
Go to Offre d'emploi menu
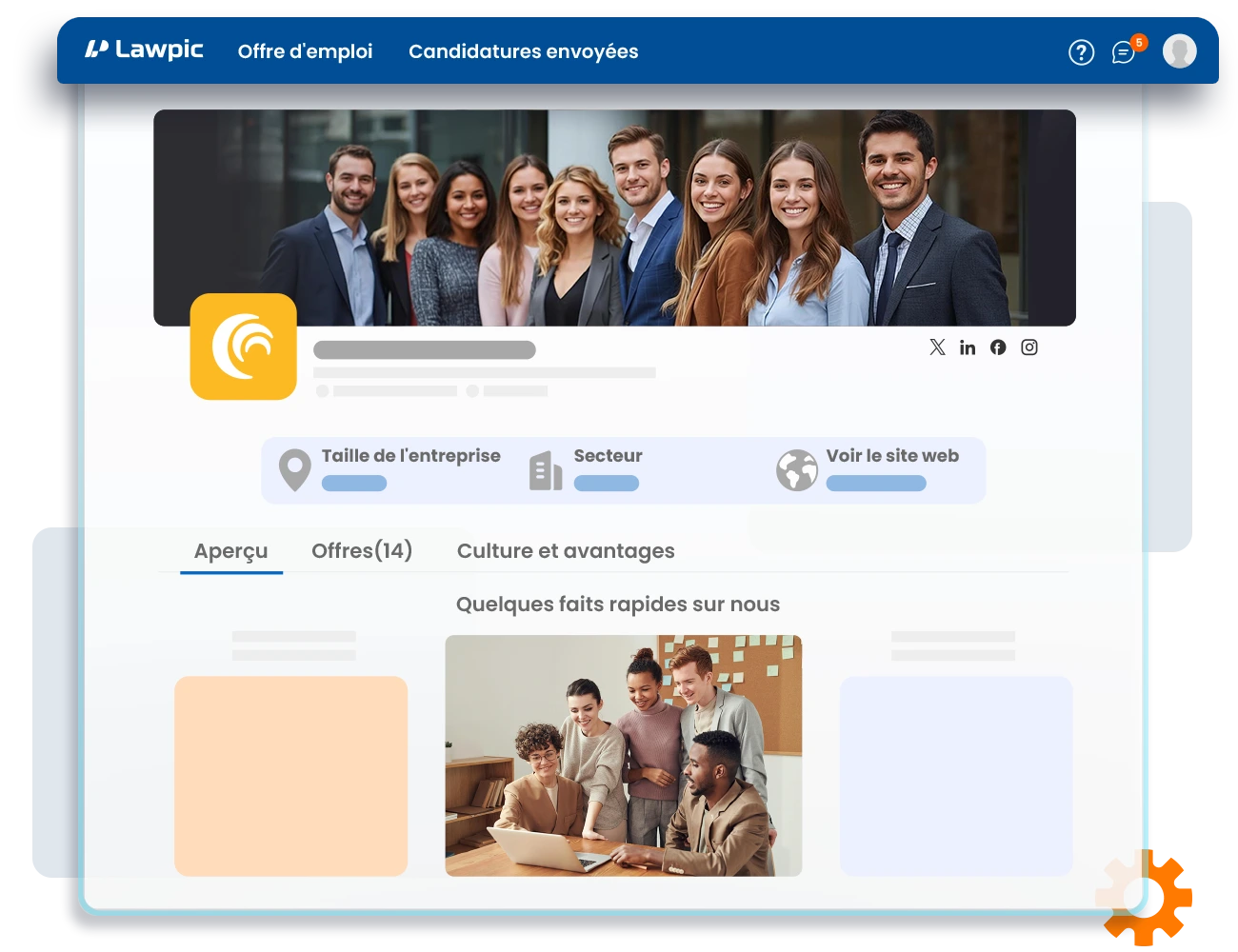point(305,51)
